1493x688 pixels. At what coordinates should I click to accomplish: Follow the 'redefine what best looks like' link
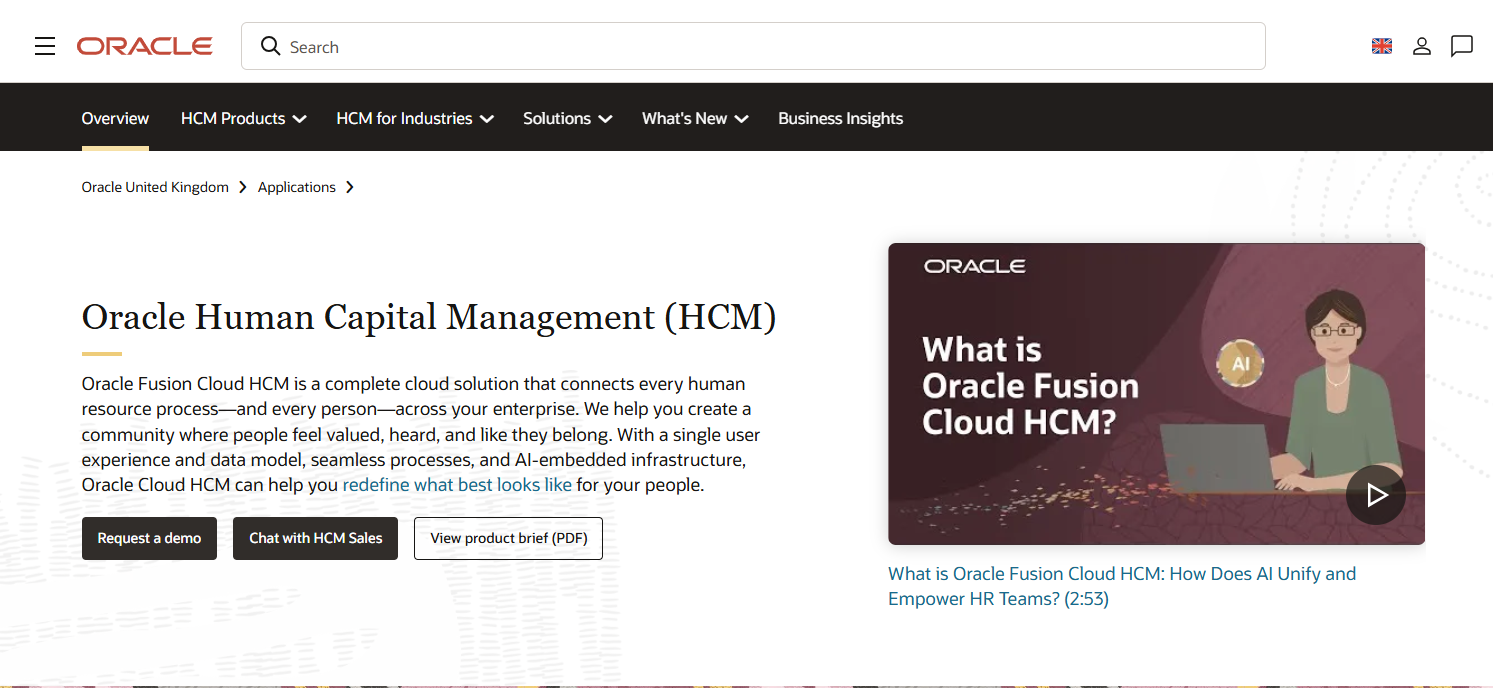(457, 485)
